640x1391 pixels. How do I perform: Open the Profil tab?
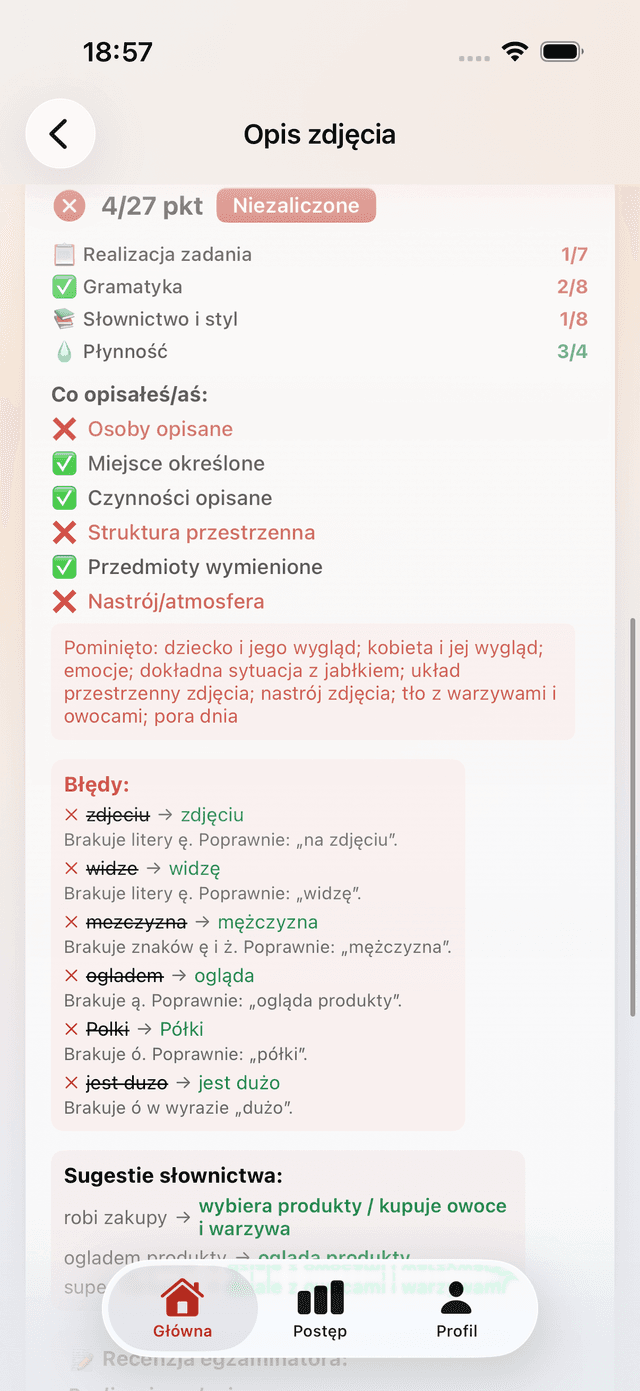point(457,1311)
